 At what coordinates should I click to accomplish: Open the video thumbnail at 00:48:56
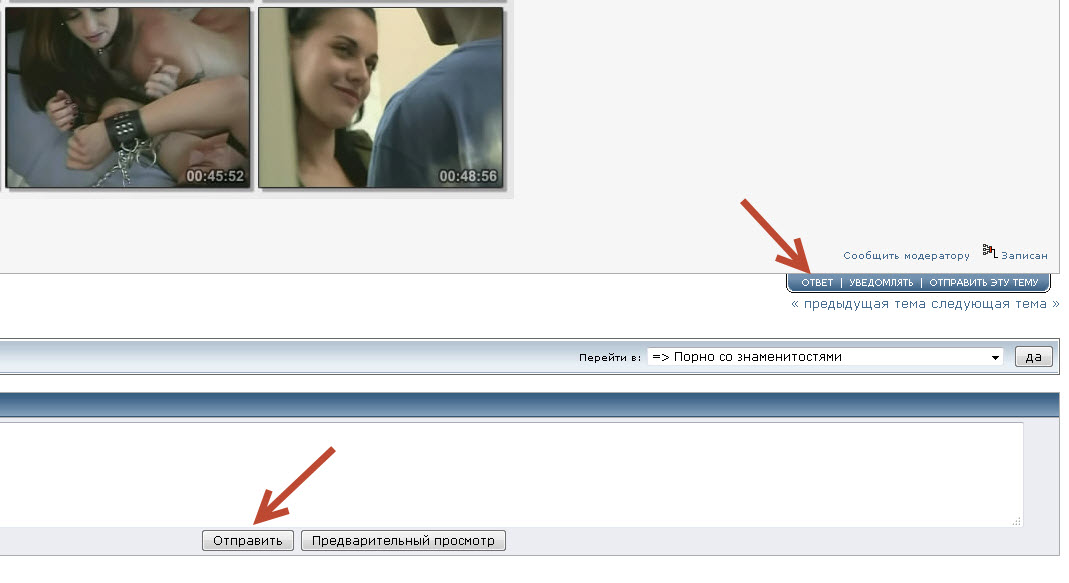(380, 98)
